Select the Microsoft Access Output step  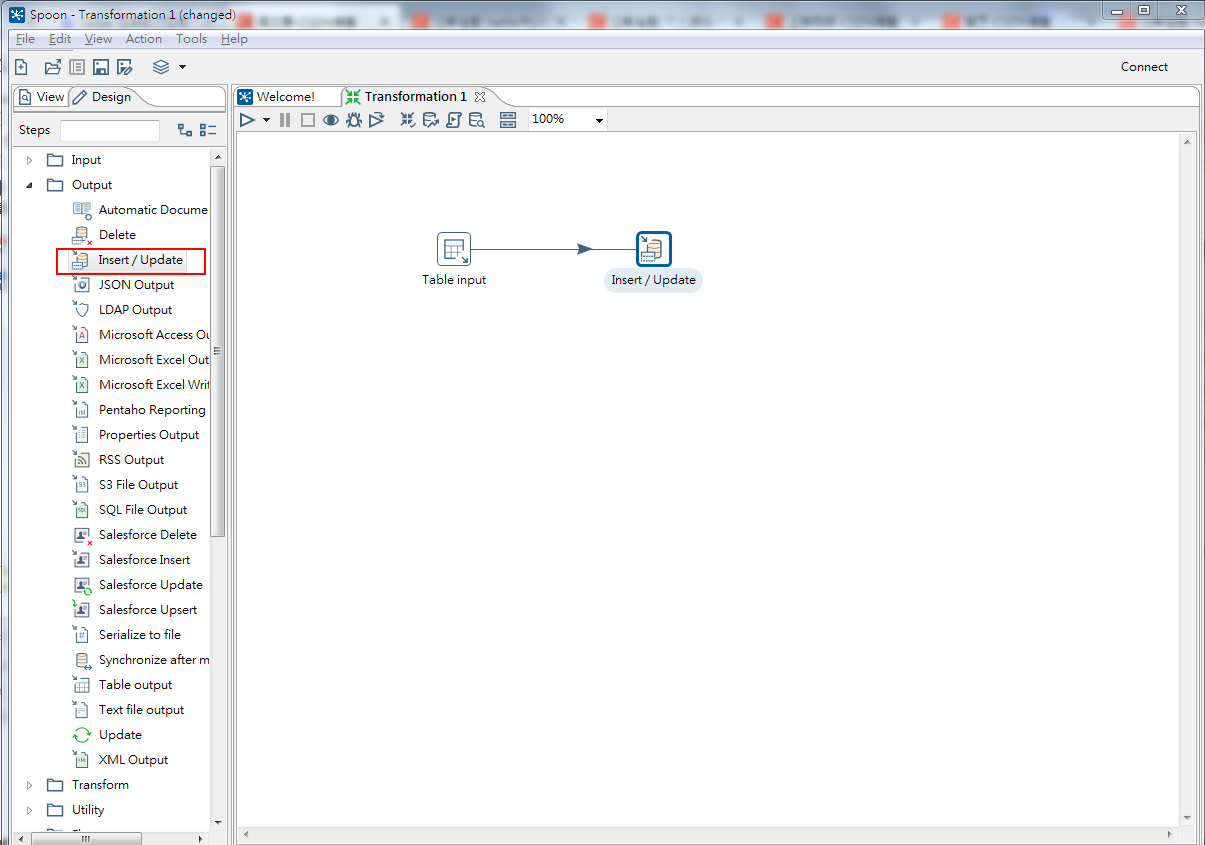(x=140, y=335)
